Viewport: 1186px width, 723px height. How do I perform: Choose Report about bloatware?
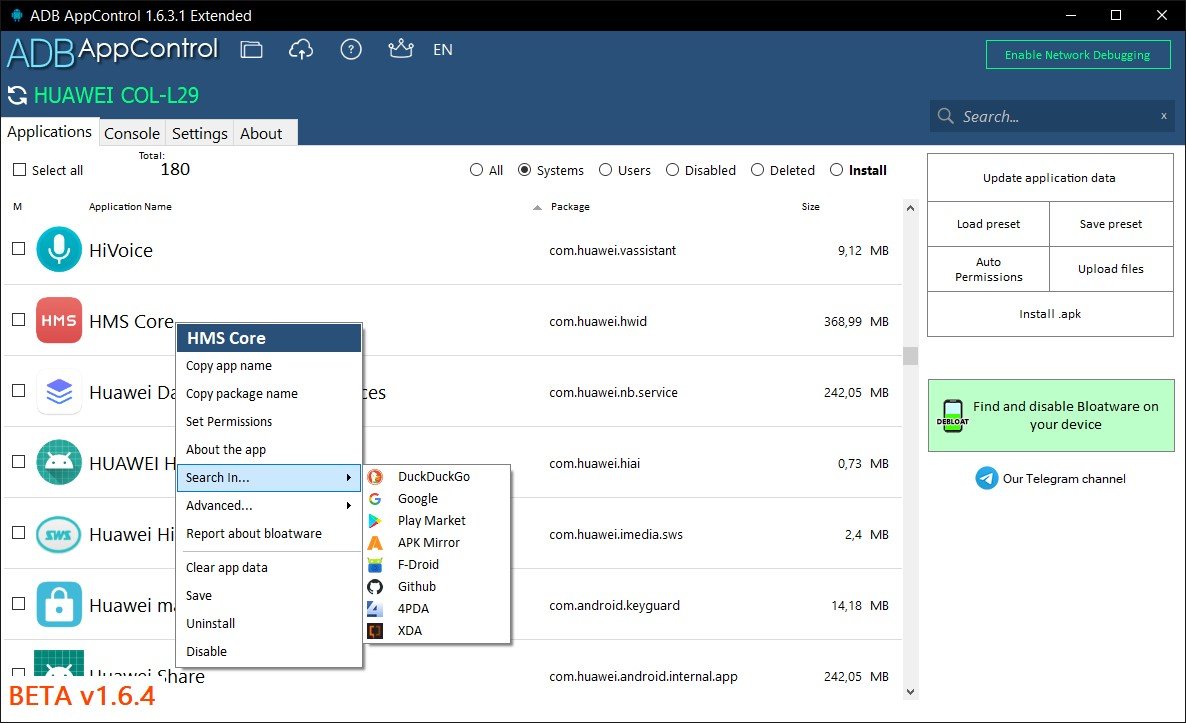point(269,533)
